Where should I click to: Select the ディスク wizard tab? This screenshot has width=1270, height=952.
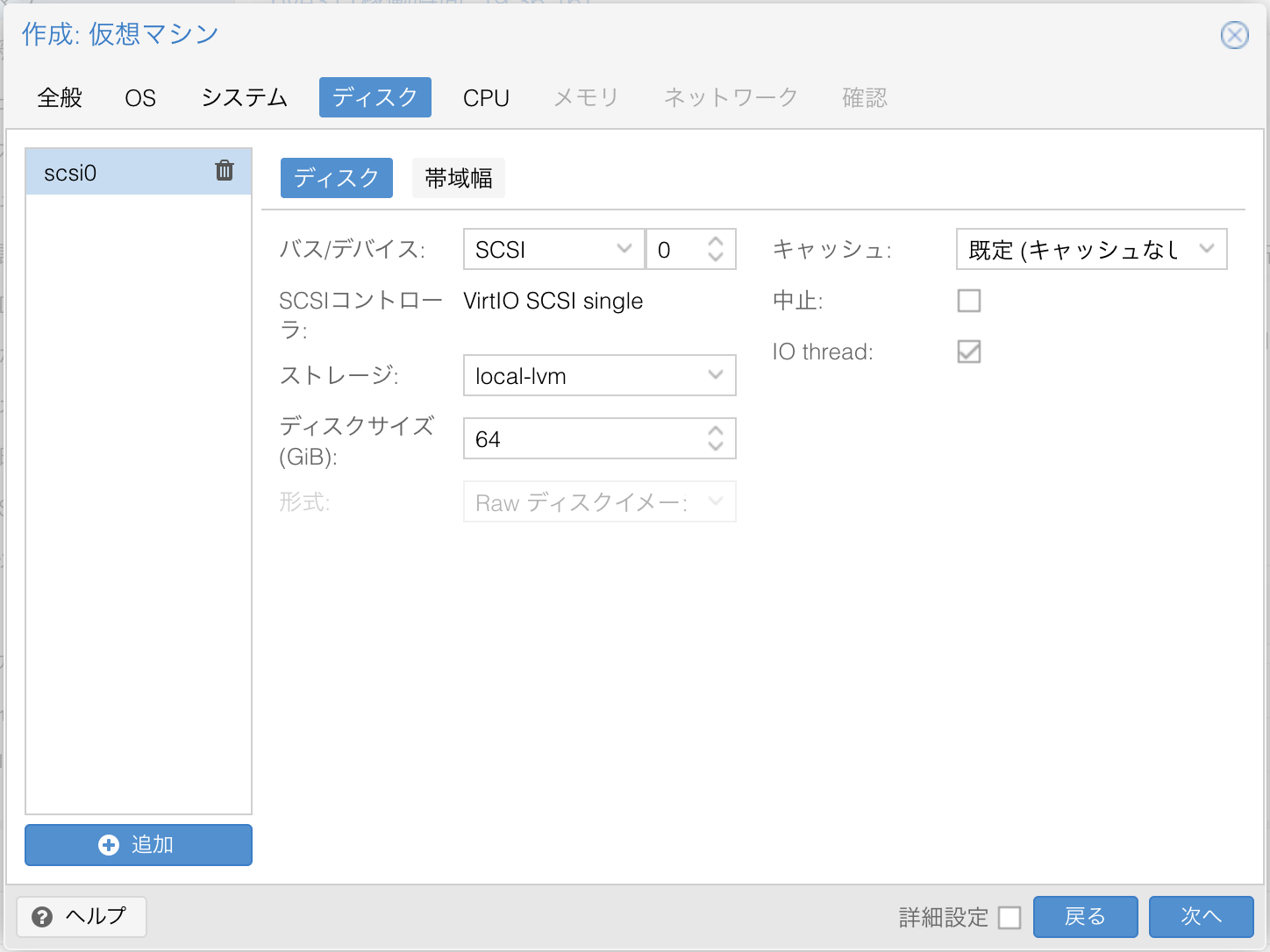tap(375, 97)
